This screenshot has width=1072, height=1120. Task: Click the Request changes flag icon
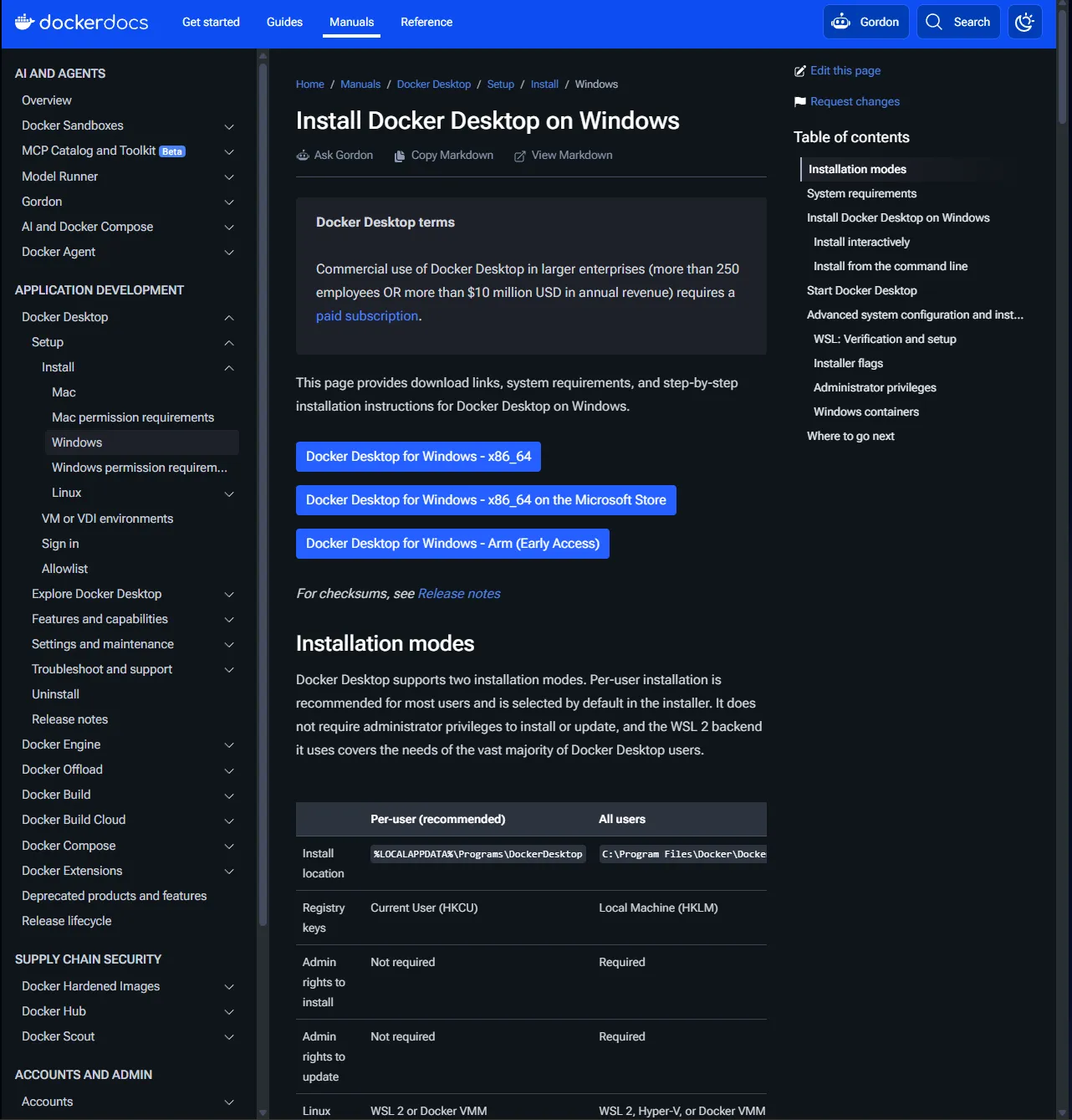pyautogui.click(x=800, y=101)
